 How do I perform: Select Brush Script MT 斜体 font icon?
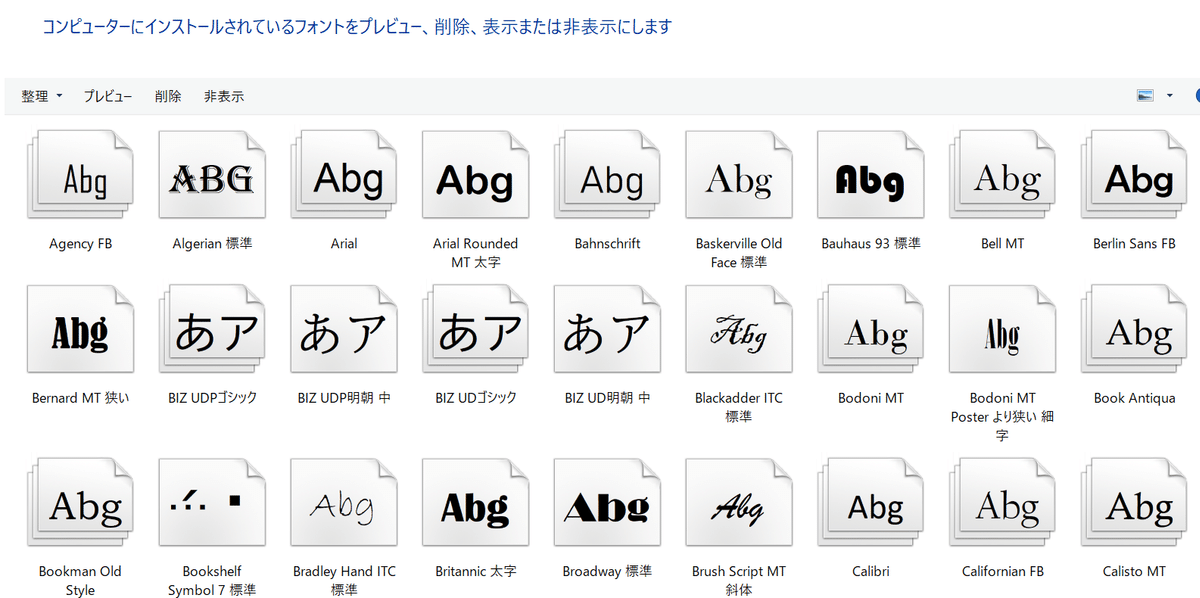[739, 503]
